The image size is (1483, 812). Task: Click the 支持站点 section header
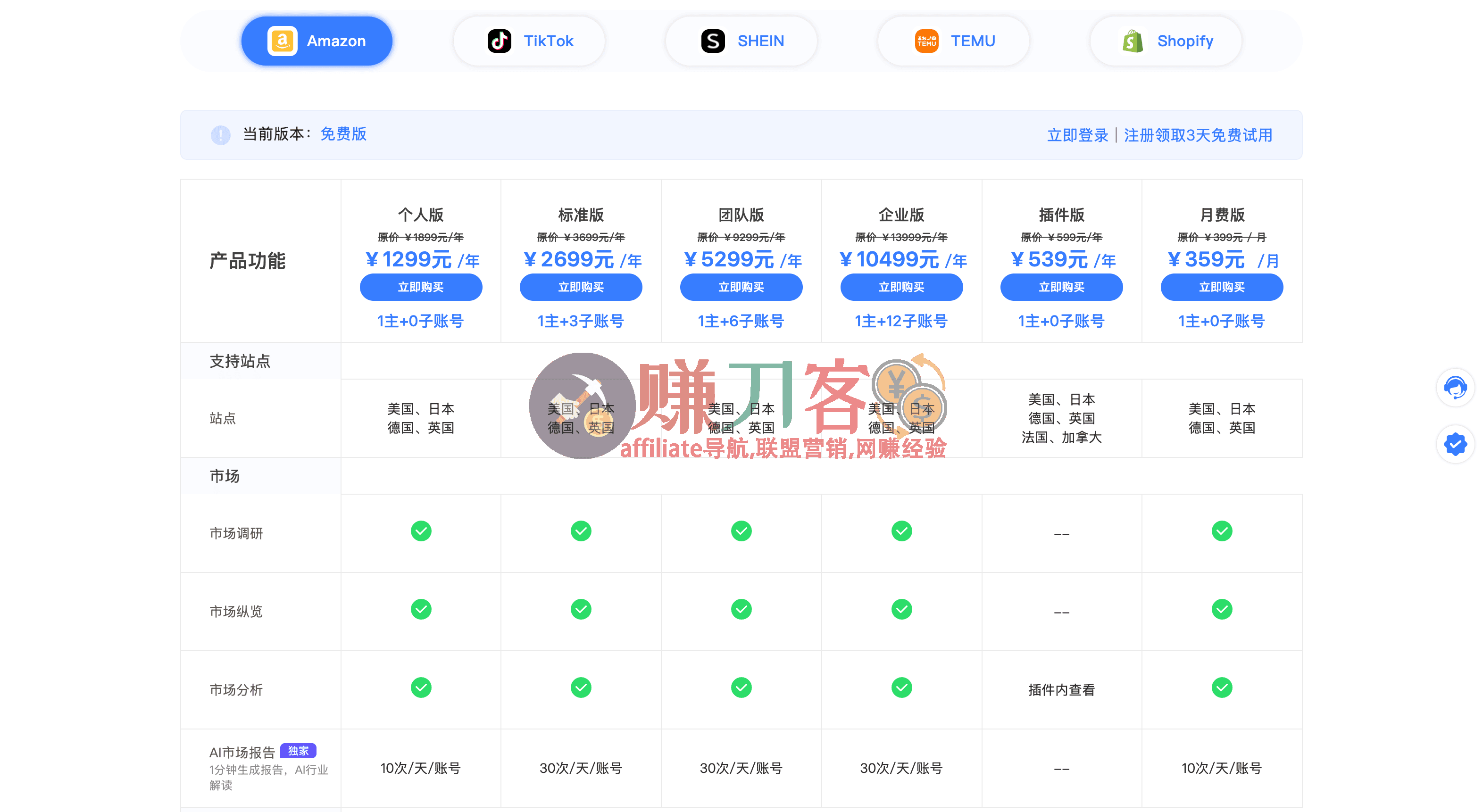click(x=240, y=361)
